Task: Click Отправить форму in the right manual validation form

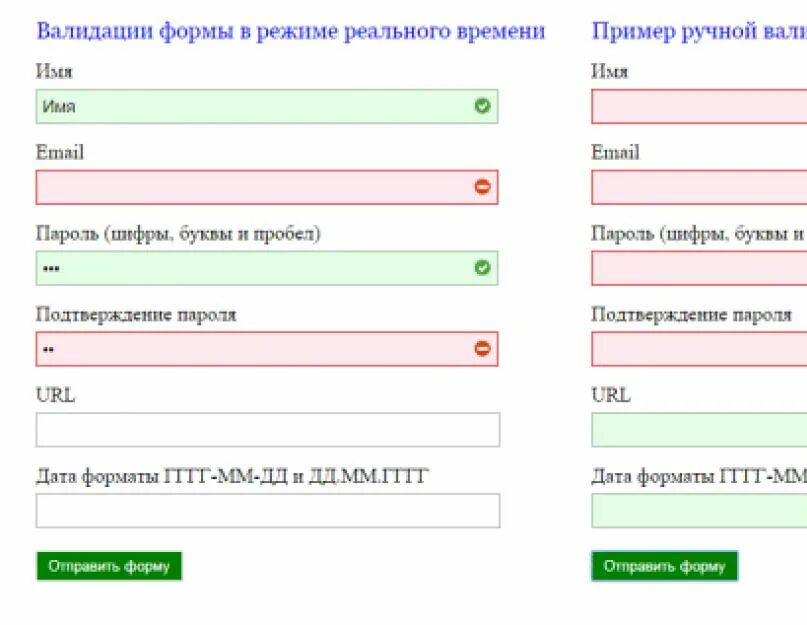Action: point(664,566)
